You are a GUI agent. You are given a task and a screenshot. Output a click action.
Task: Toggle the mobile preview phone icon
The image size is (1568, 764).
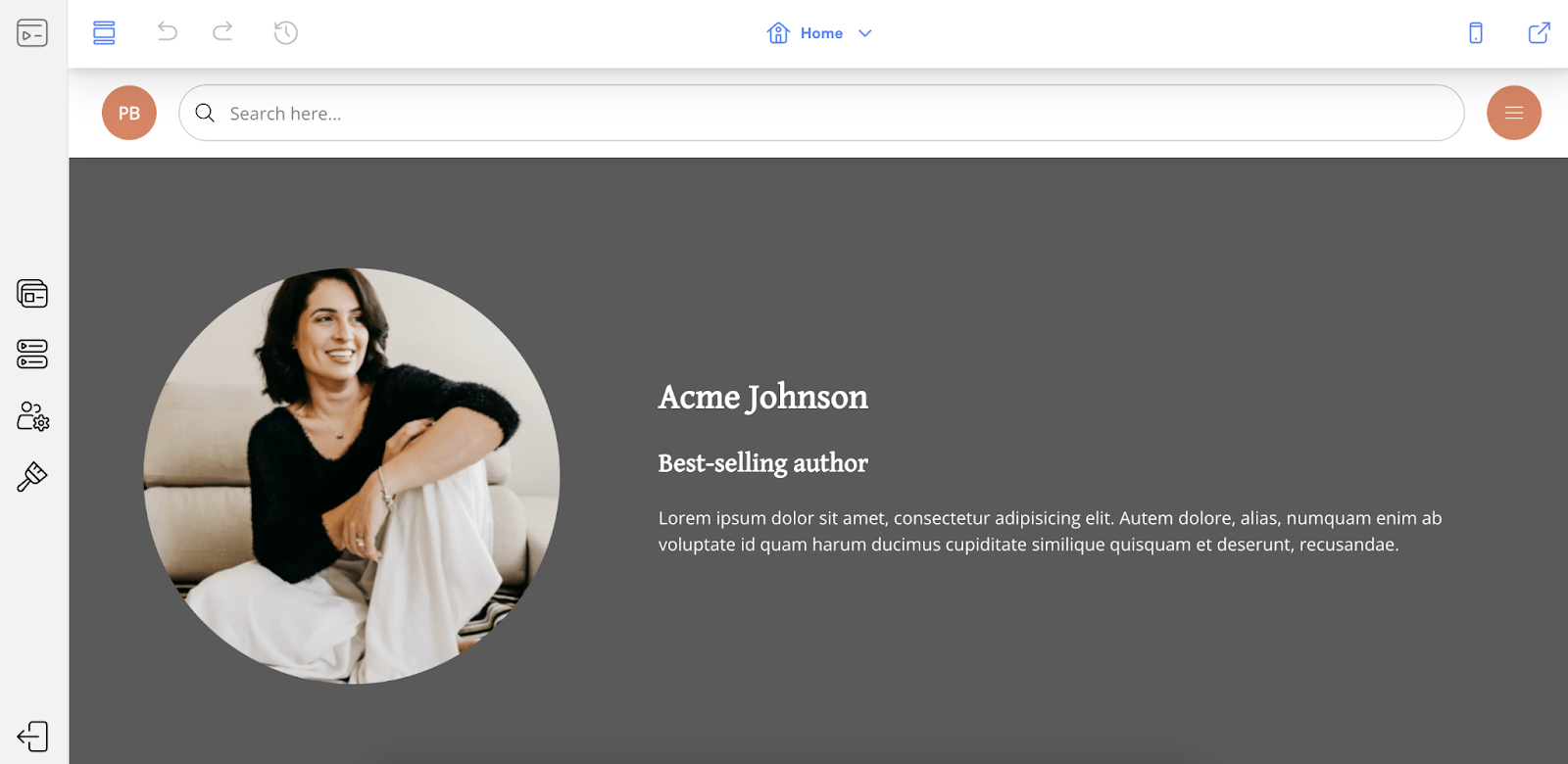click(x=1476, y=32)
